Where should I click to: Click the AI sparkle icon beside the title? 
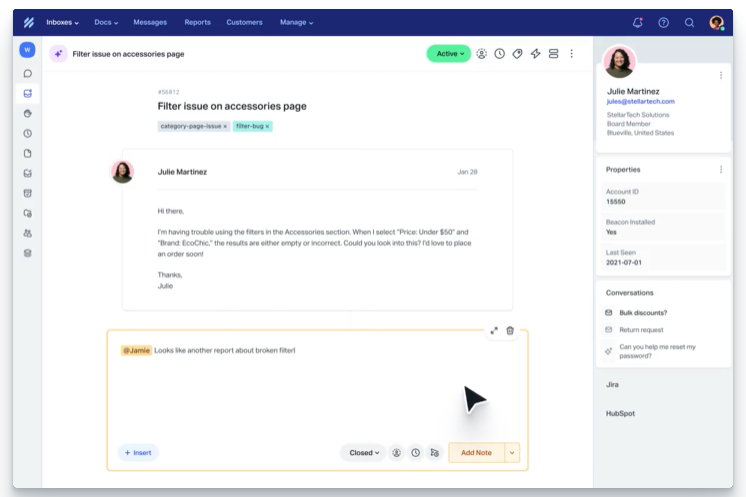[58, 54]
